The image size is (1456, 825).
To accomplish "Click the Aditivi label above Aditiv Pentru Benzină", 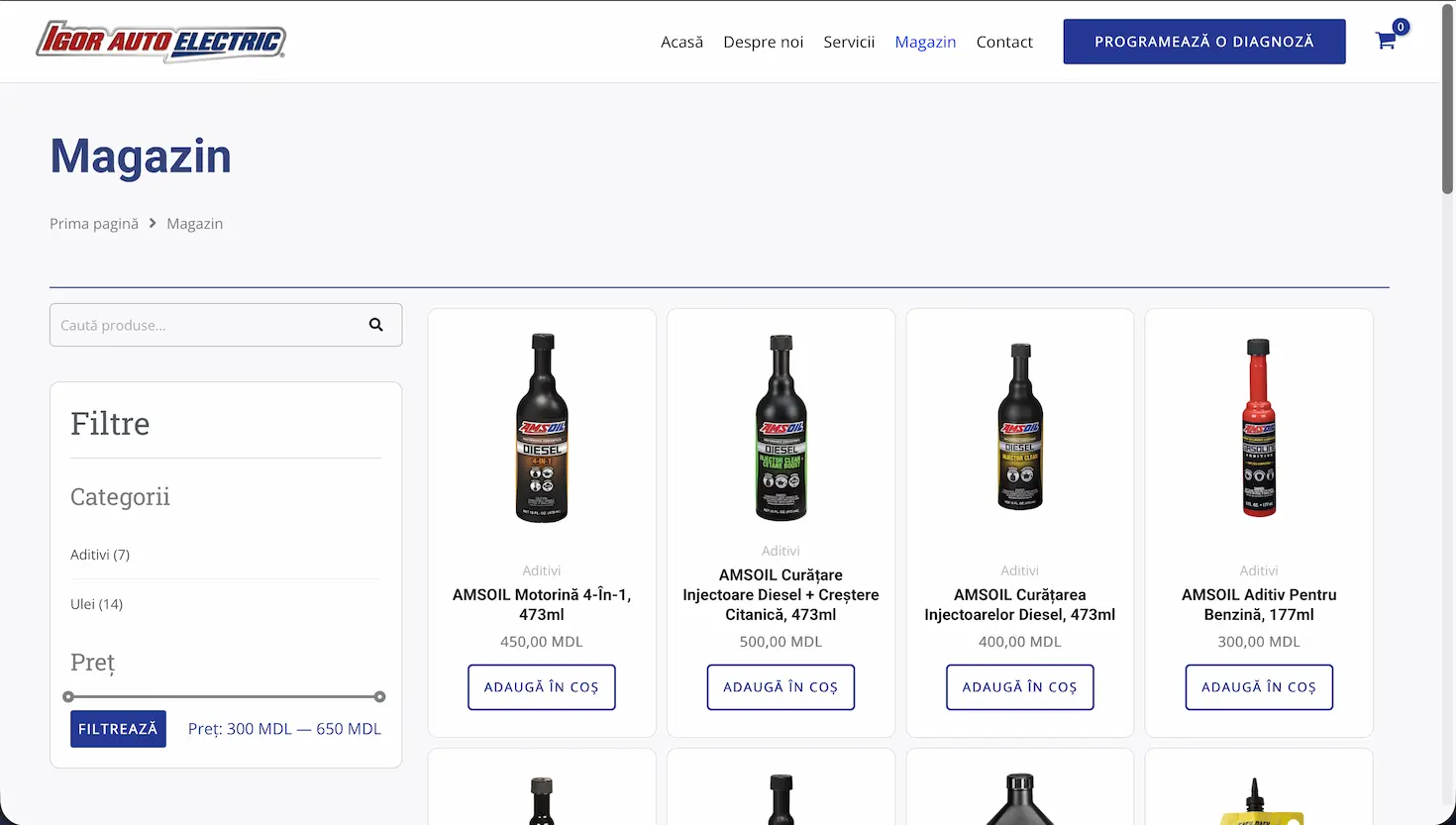I will click(1259, 570).
